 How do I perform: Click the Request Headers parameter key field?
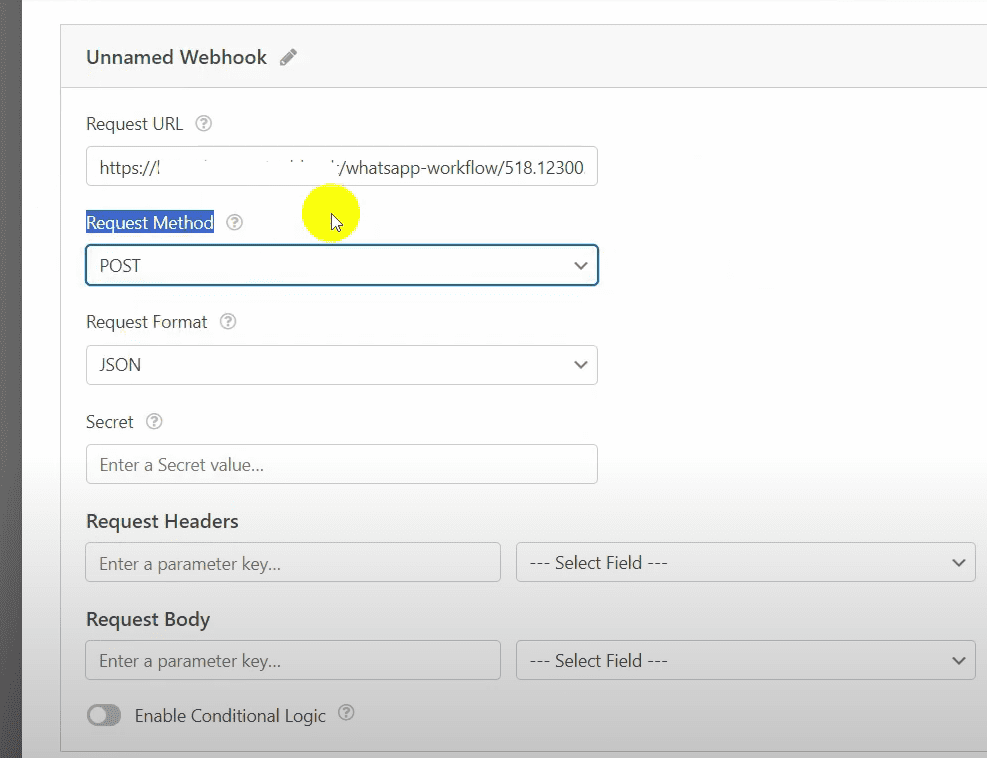(293, 564)
